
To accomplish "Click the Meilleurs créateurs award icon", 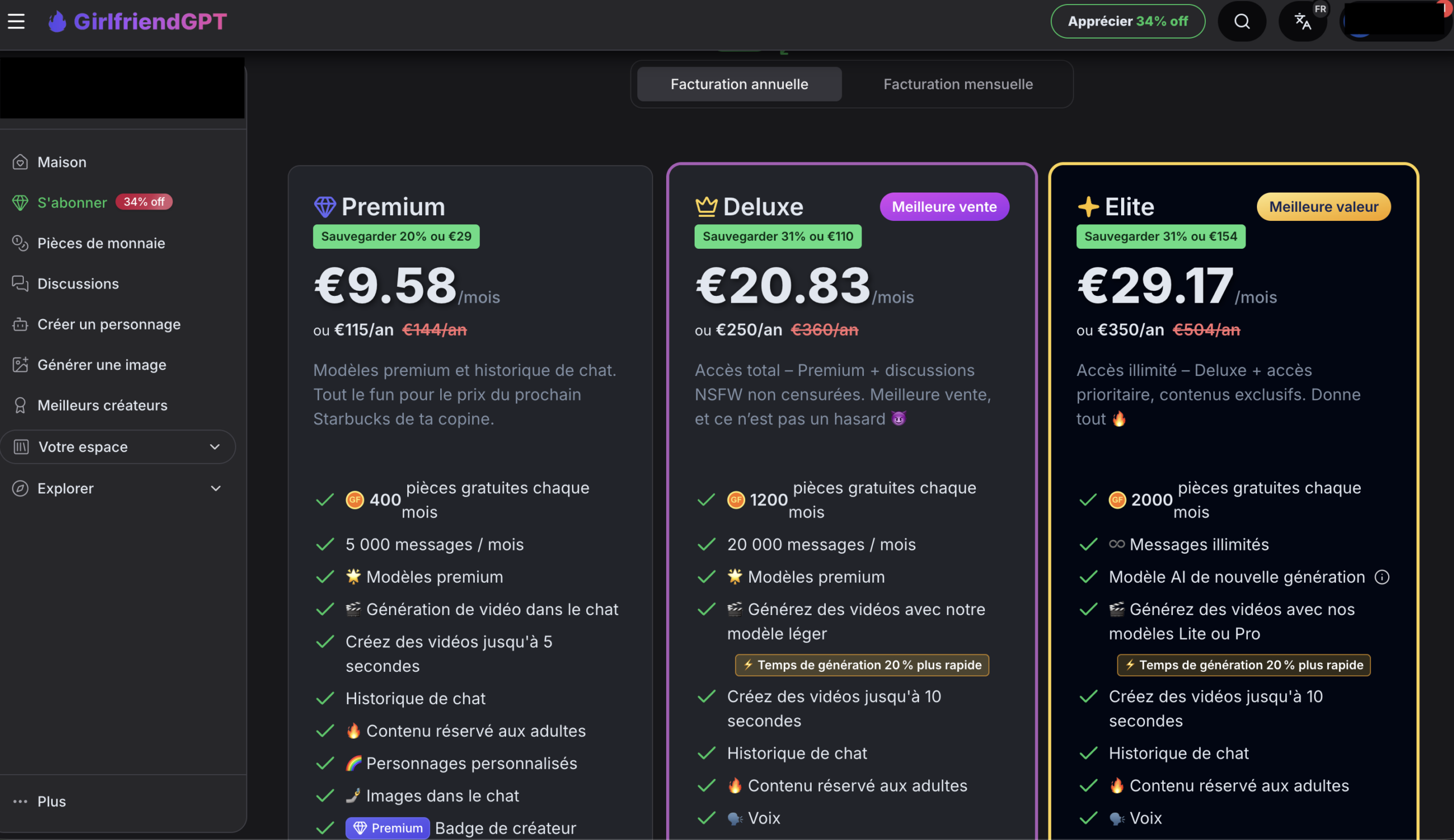I will tap(20, 405).
